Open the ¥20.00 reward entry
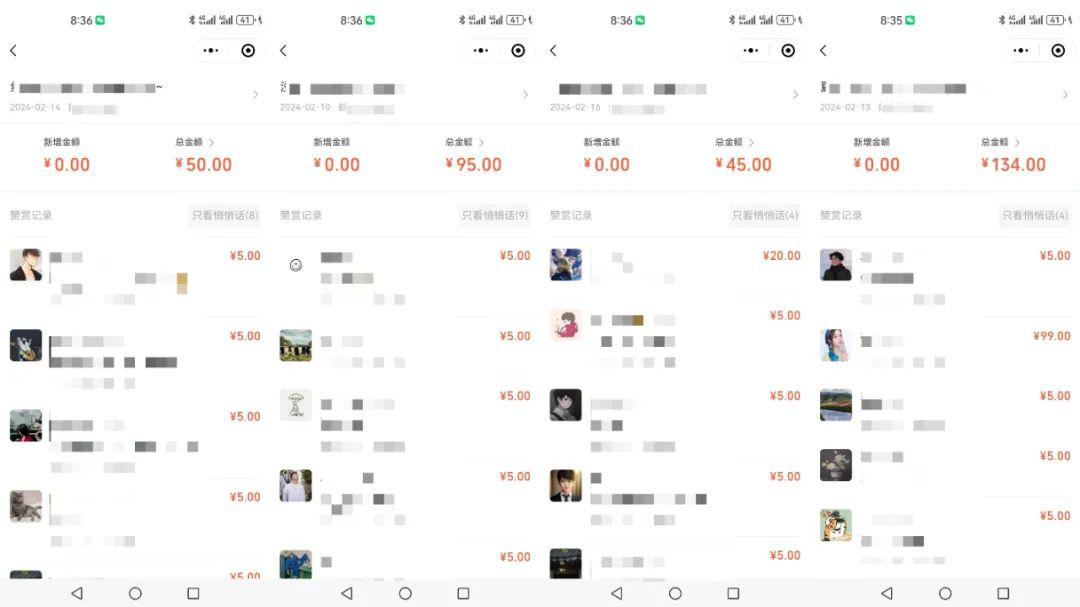Viewport: 1080px width, 607px height. [675, 266]
